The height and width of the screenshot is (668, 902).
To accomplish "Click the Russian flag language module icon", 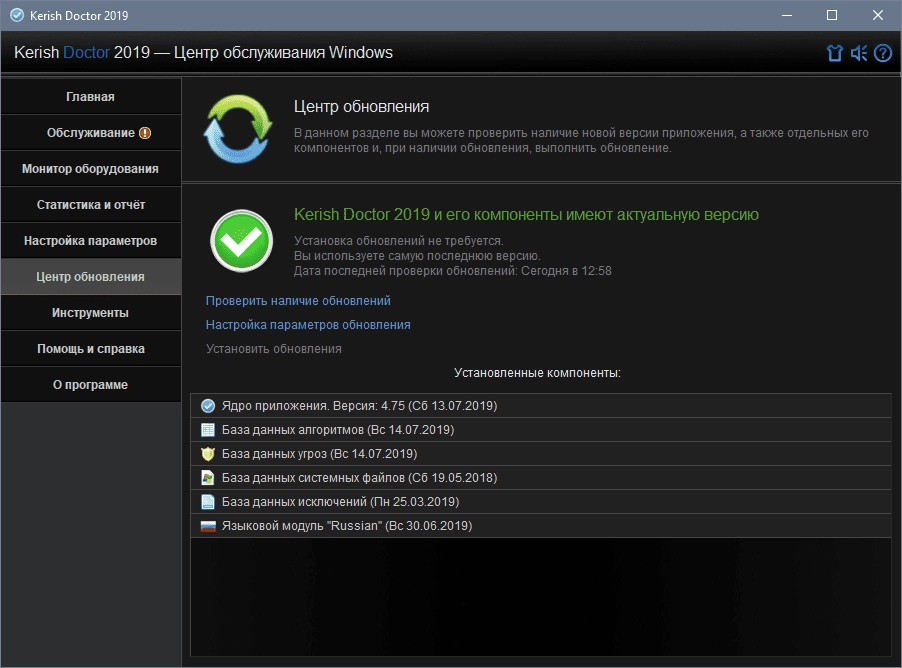I will [208, 526].
